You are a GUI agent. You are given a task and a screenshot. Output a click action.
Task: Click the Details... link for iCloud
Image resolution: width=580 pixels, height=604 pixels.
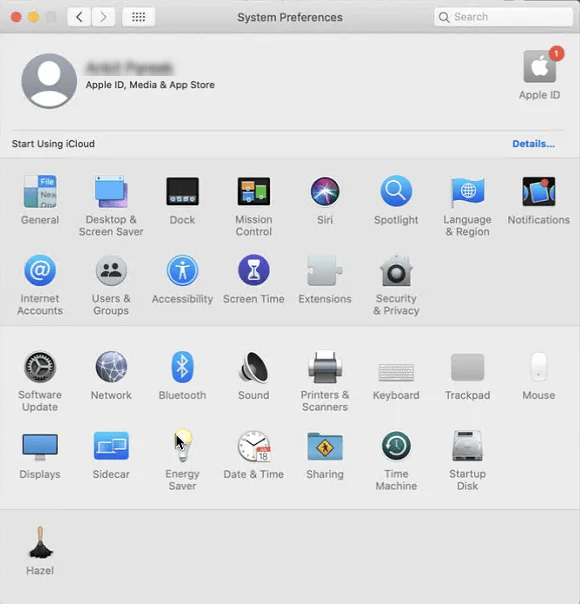[533, 144]
